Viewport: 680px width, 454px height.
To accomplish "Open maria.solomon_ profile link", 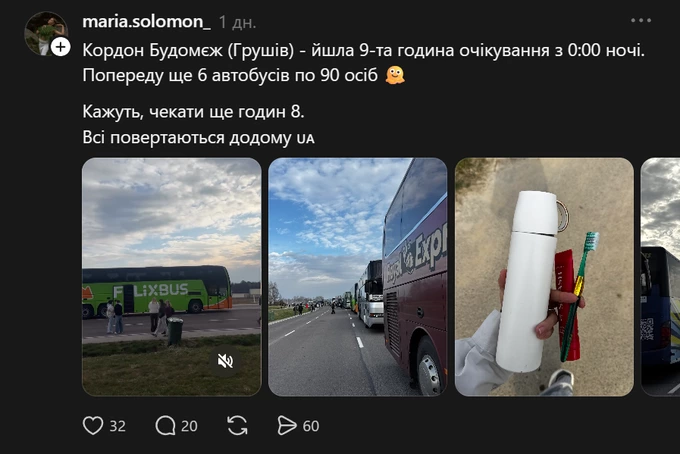I will [147, 21].
